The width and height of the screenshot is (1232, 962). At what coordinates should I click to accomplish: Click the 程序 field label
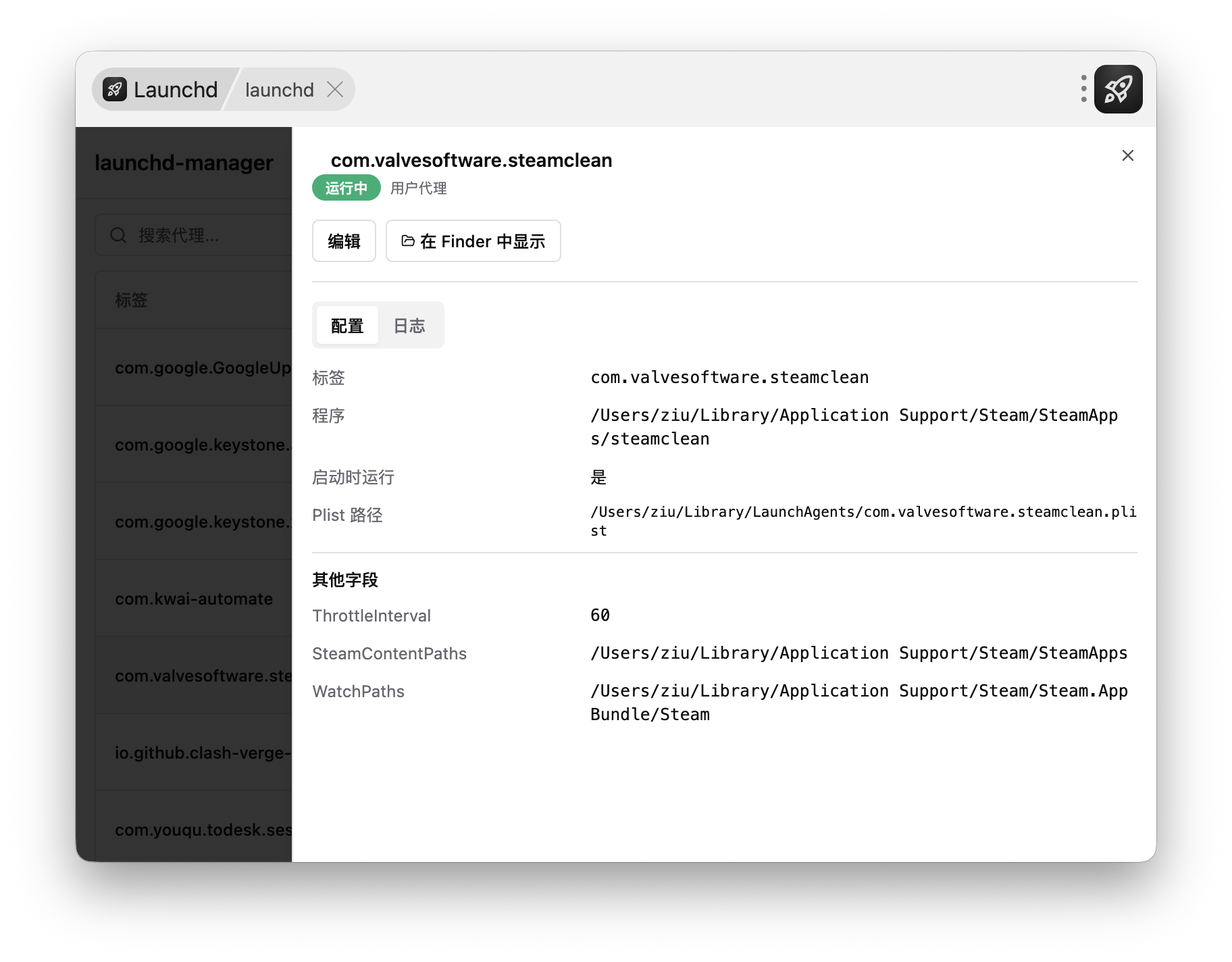tap(328, 415)
